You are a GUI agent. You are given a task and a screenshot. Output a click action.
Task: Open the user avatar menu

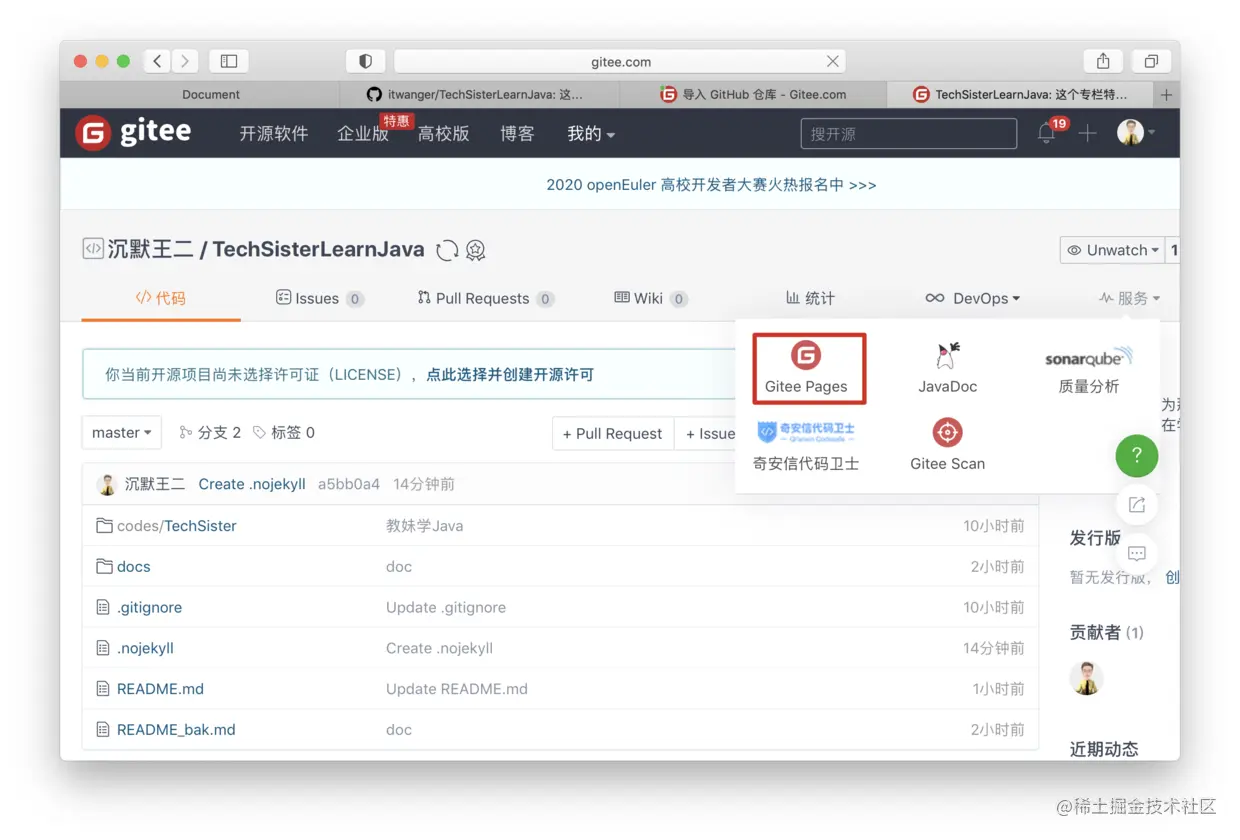1136,132
